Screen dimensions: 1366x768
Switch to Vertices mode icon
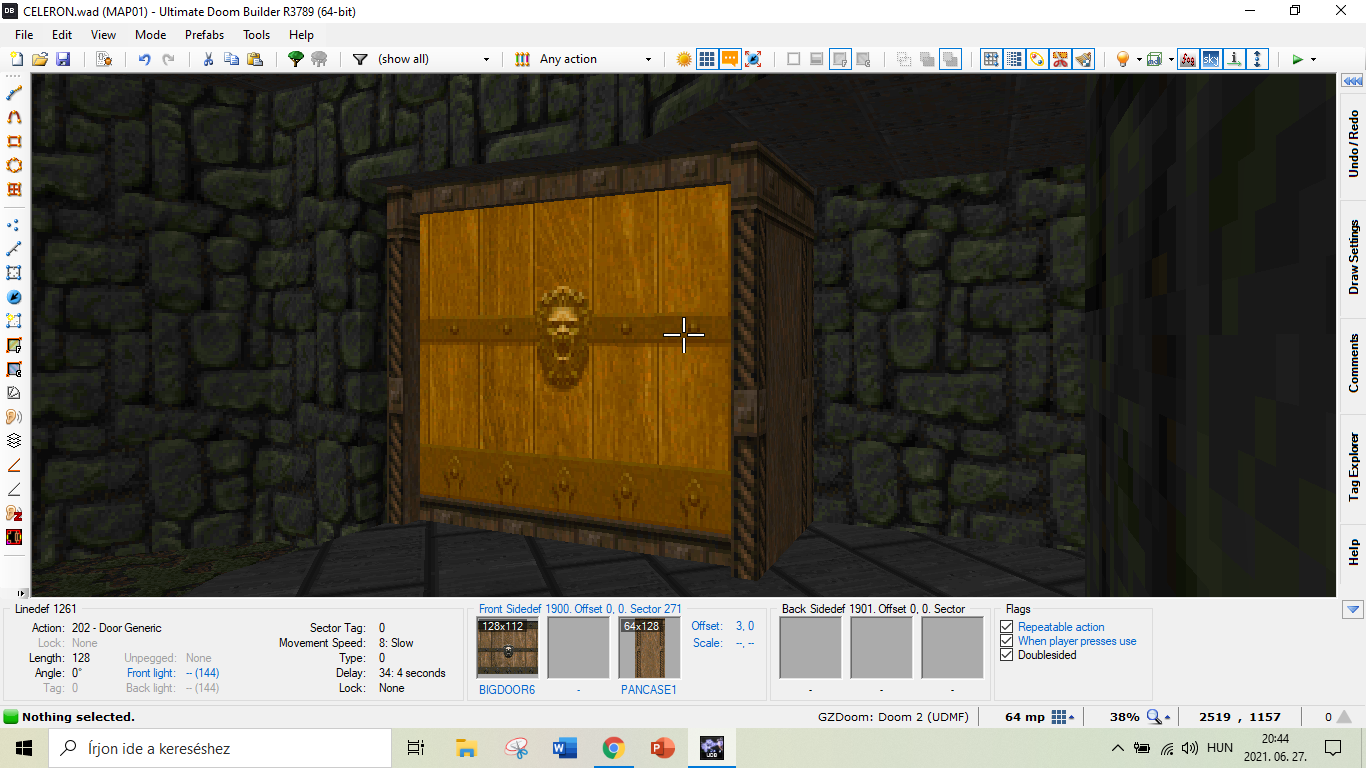pyautogui.click(x=15, y=225)
